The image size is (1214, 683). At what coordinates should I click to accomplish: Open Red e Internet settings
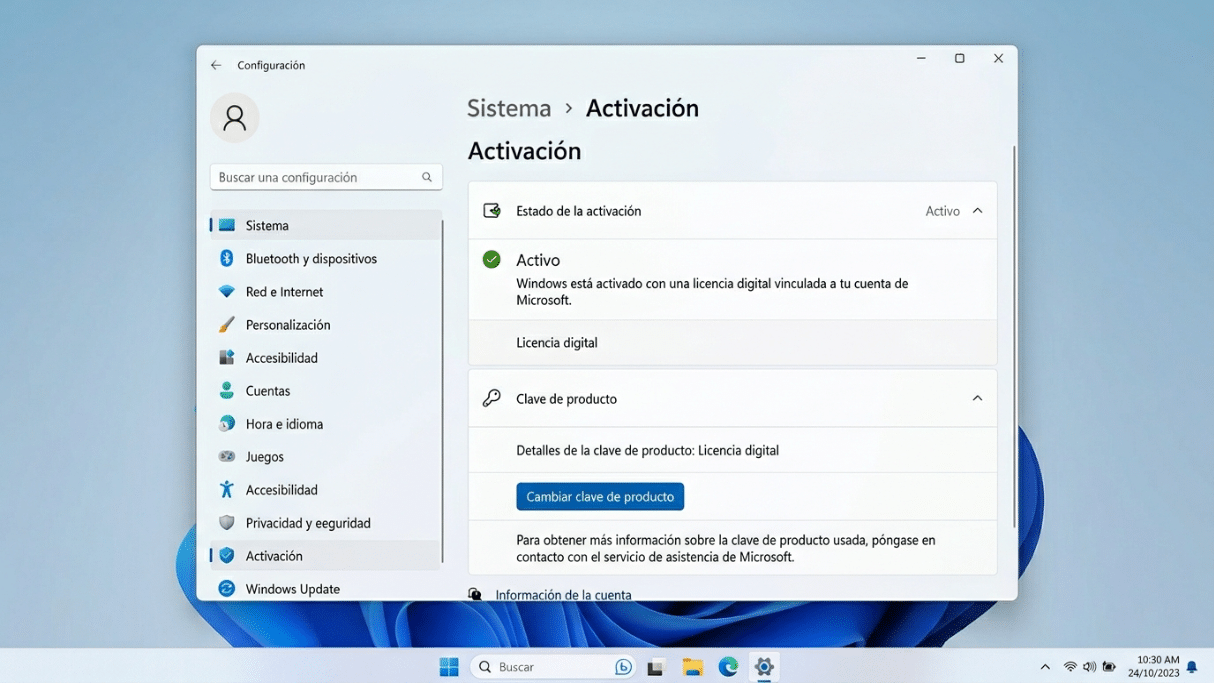click(x=325, y=291)
